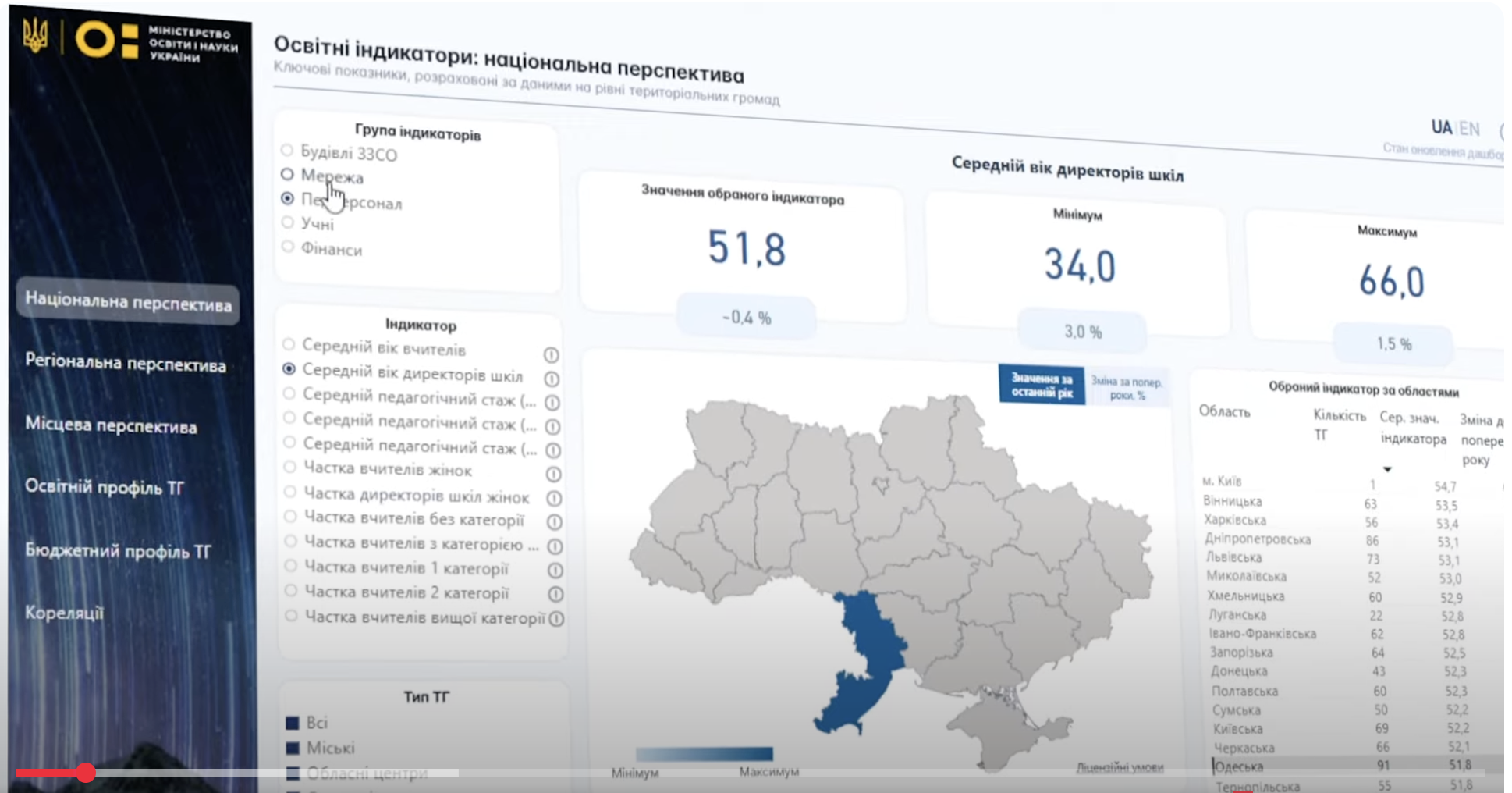Open the Ліцензійні умови link
1512x793 pixels.
1120,768
